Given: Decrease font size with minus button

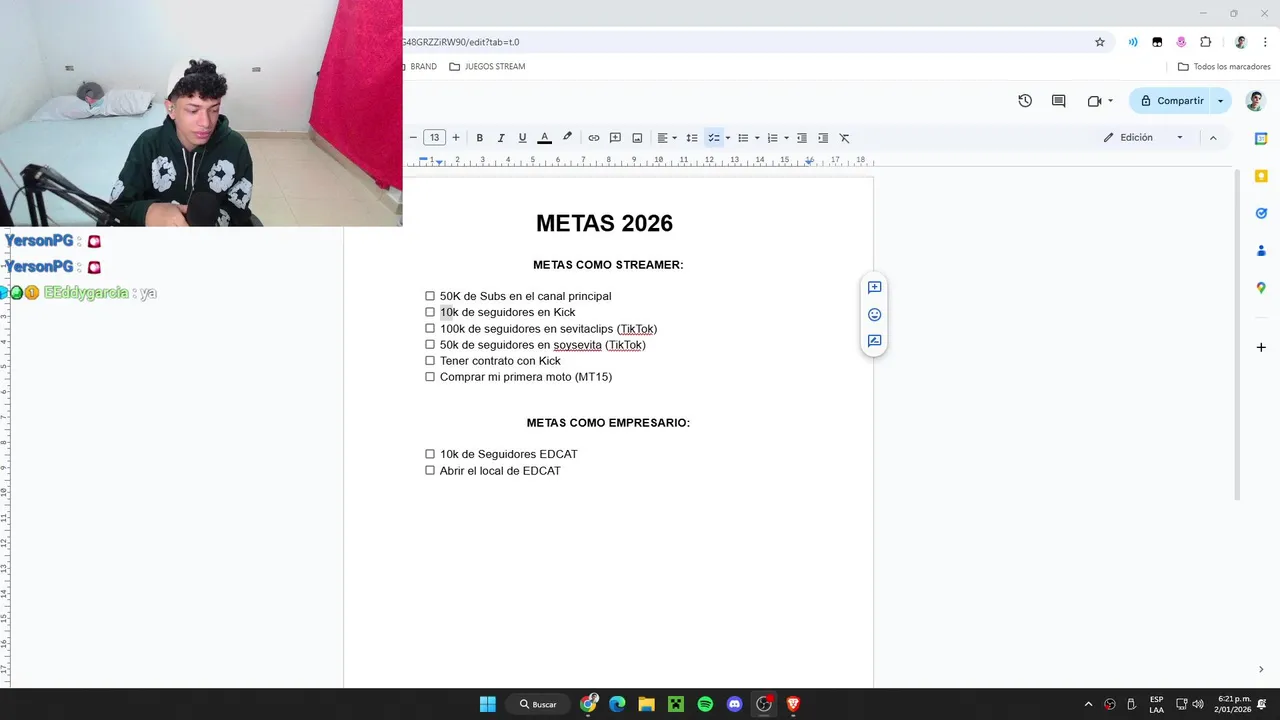Looking at the screenshot, I should click(413, 138).
